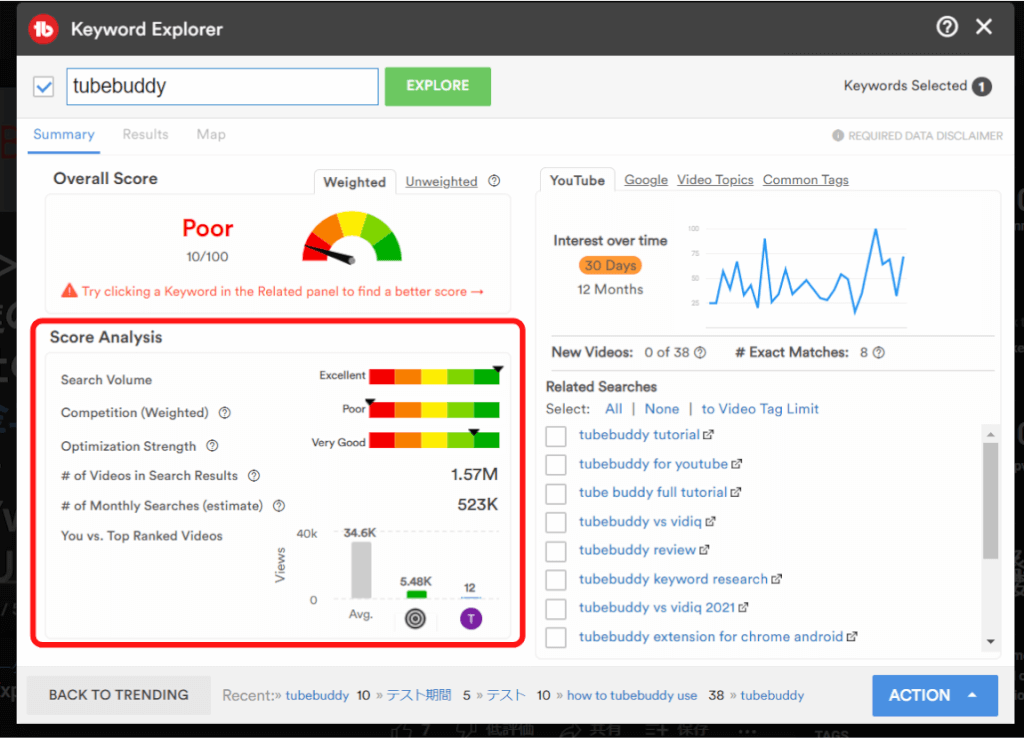This screenshot has height=738, width=1024.
Task: Check the tubebuddy vs vidiq 2021 checkbox
Action: click(556, 608)
